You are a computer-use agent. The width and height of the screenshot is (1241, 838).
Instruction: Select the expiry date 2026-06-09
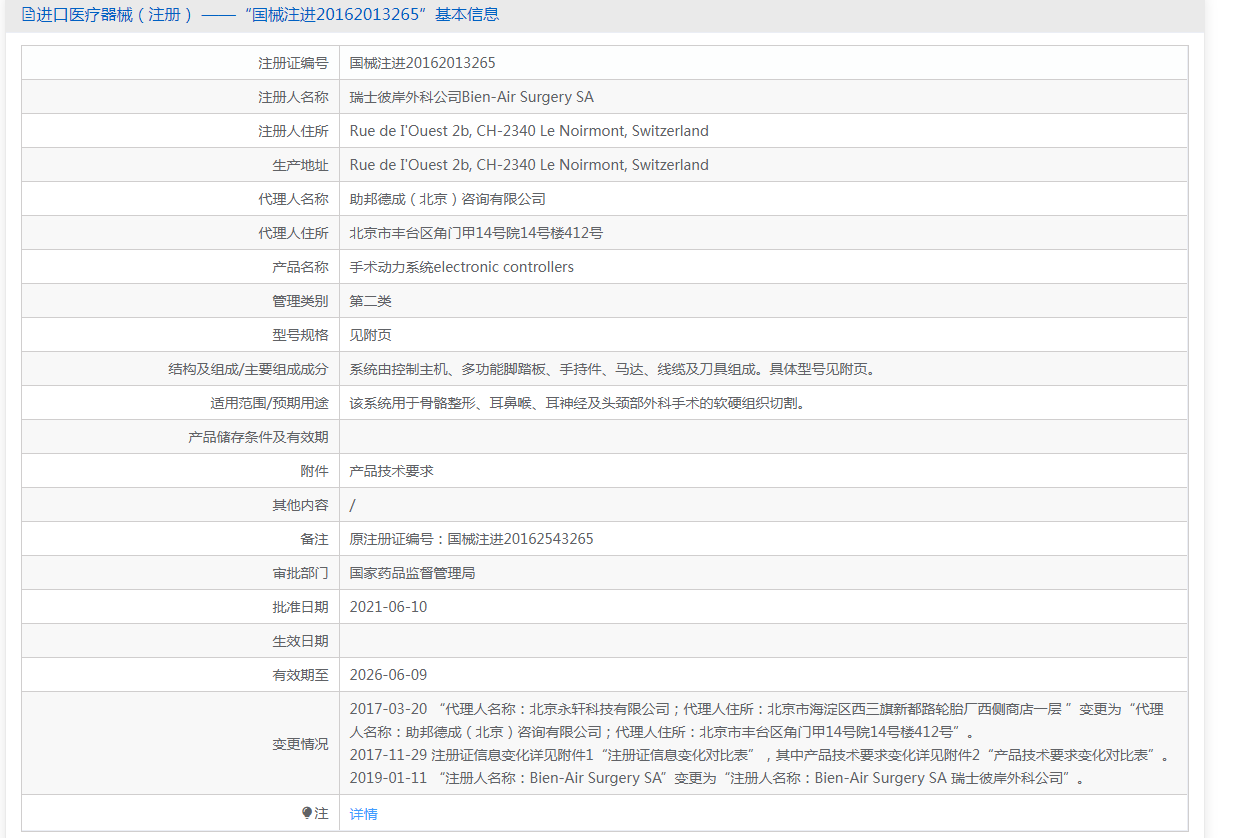pyautogui.click(x=388, y=675)
